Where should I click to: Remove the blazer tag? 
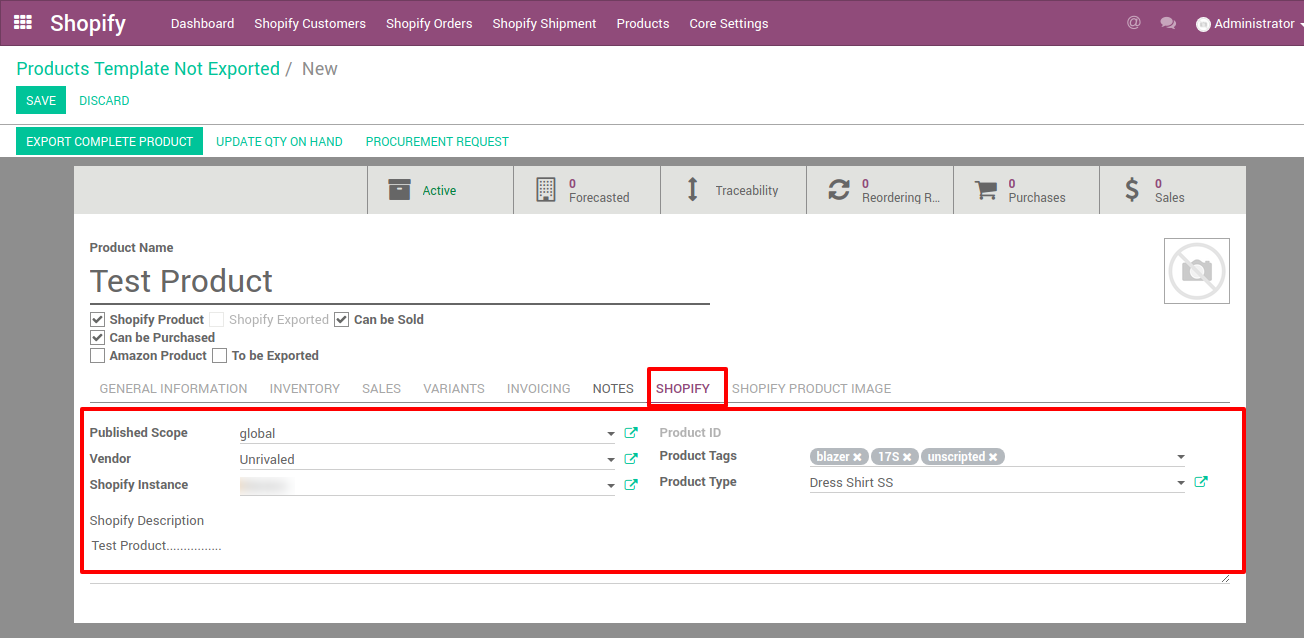point(857,457)
